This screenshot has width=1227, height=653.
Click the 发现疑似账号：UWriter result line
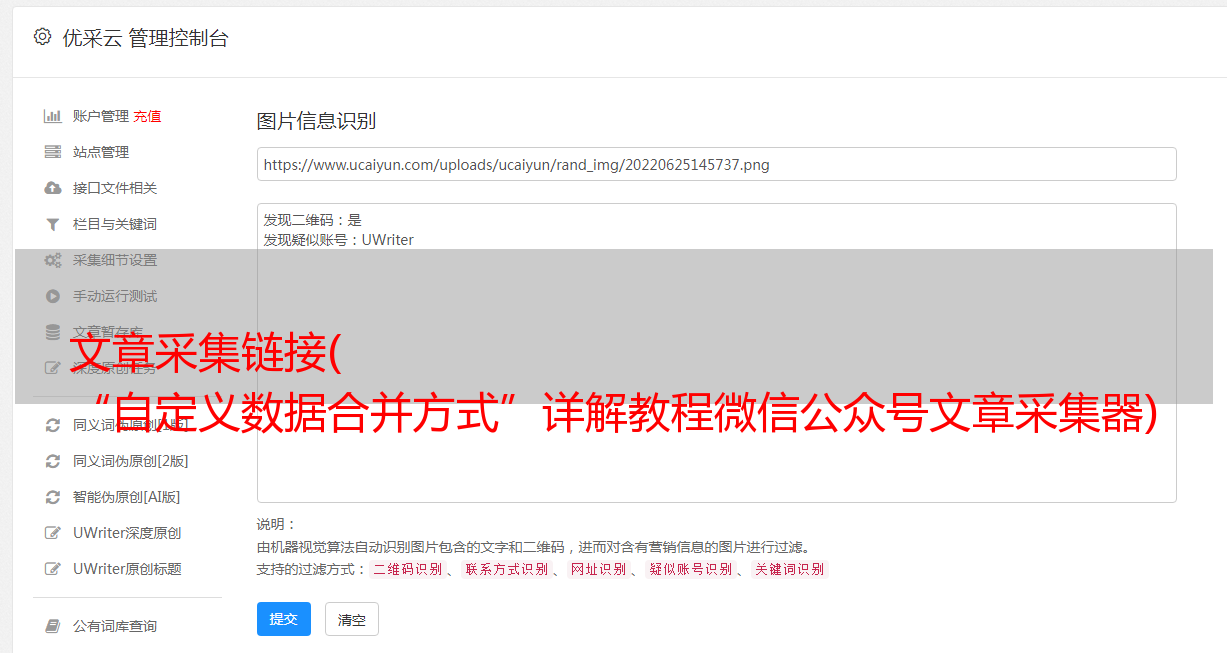339,240
